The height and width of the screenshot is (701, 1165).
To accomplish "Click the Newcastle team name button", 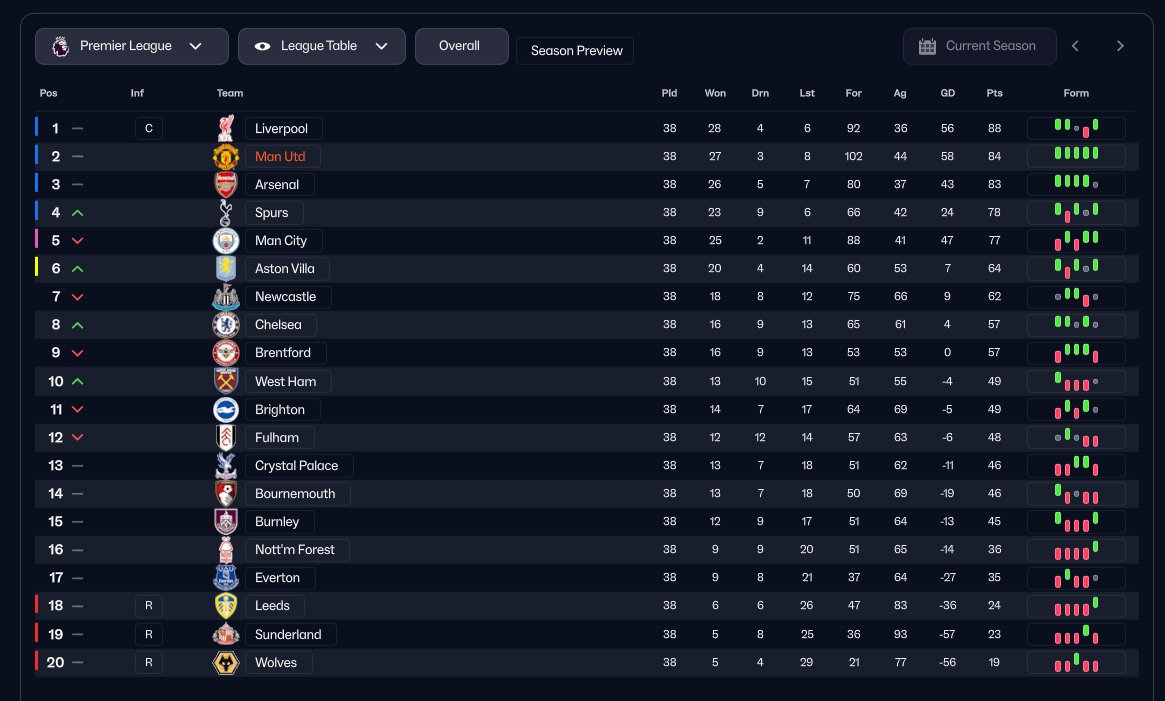I will point(285,296).
